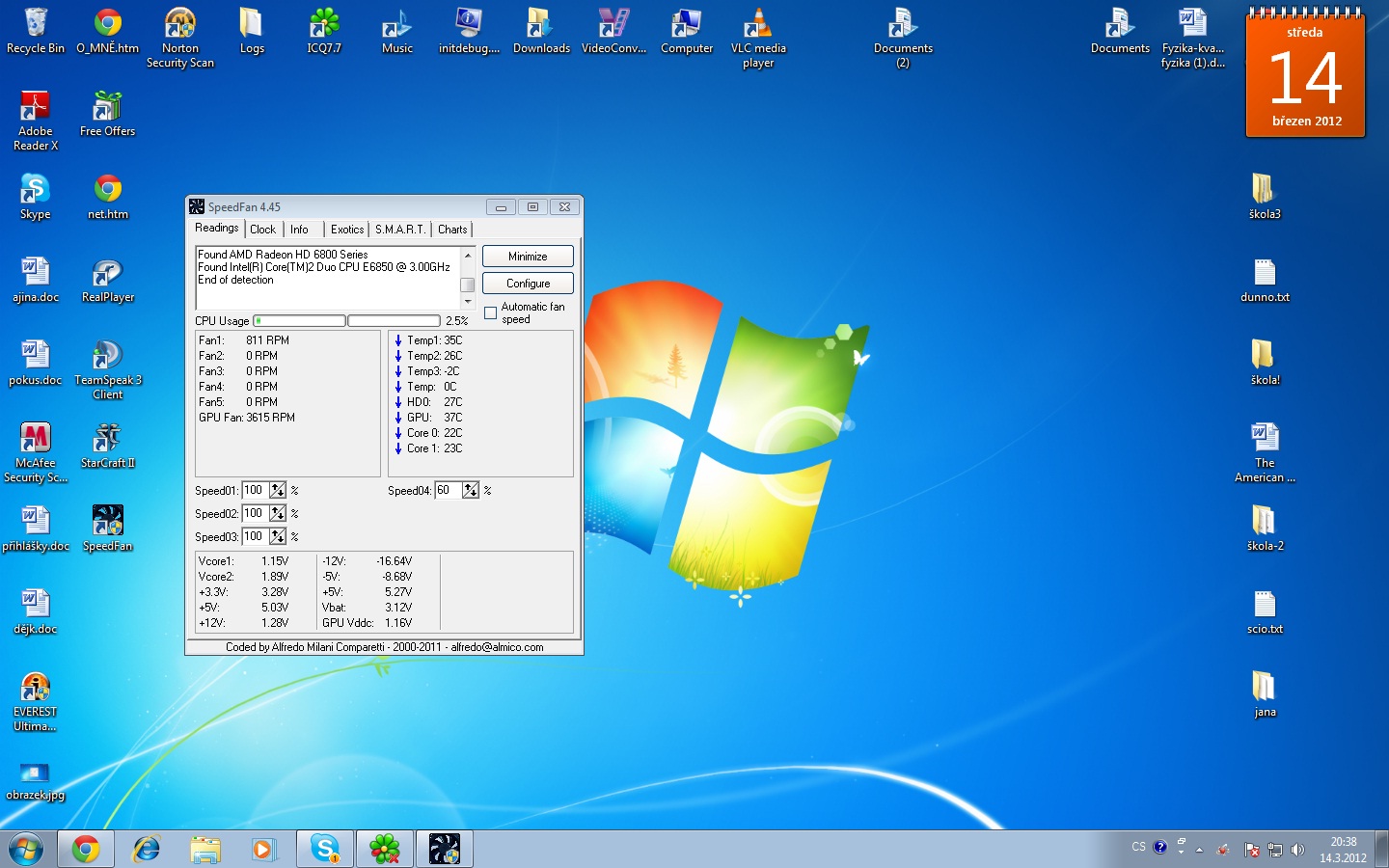The width and height of the screenshot is (1389, 868).
Task: Open the jana folder on desktop
Action: click(x=1265, y=694)
